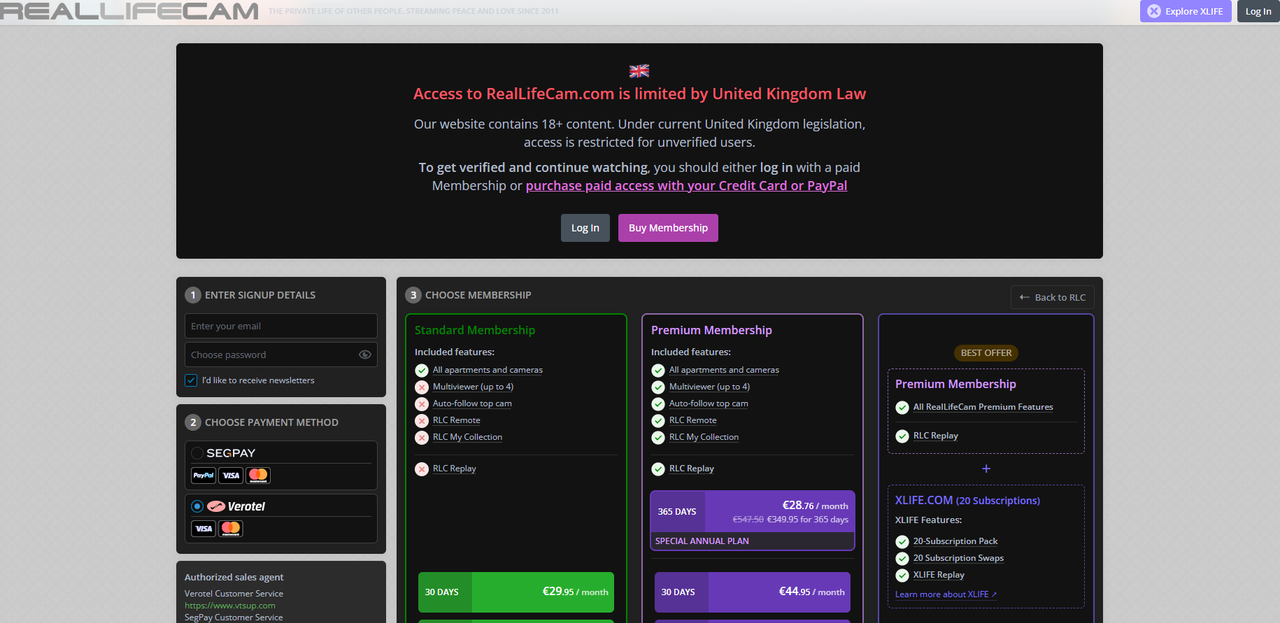Click the top-right Log In button
This screenshot has height=623, width=1280.
point(1258,11)
